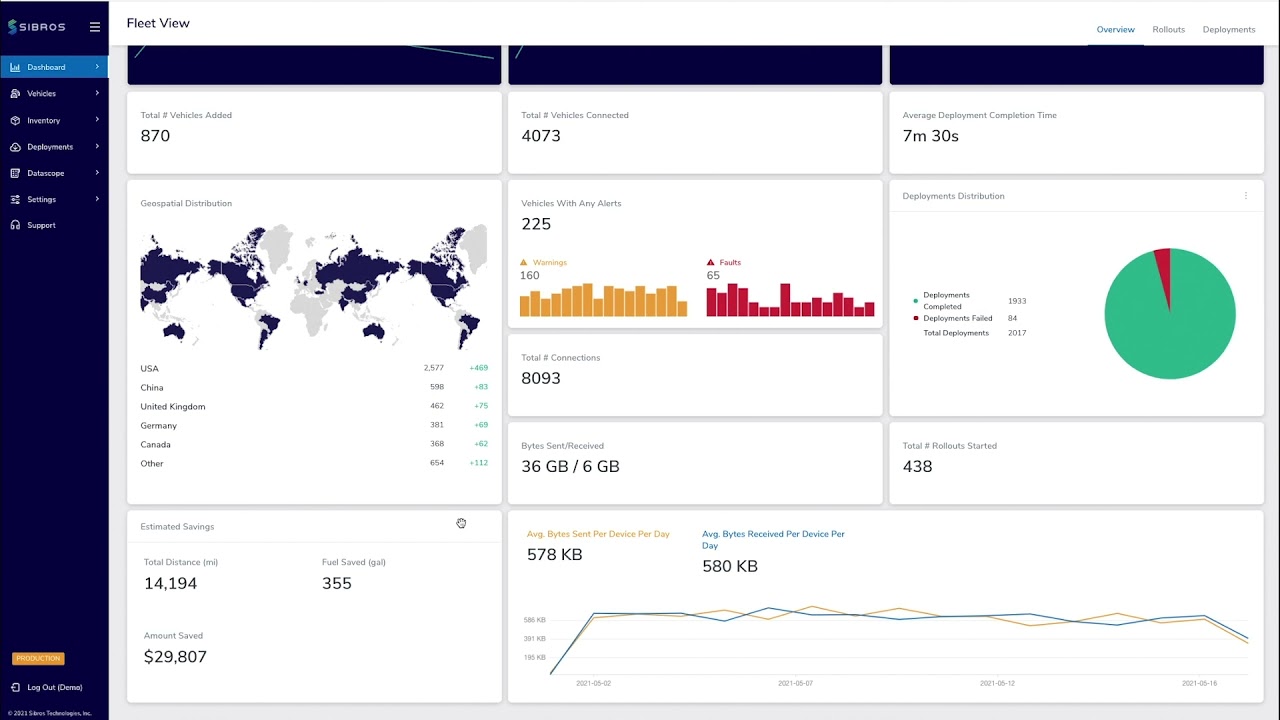Click the red Deployments Failed legend marker
Image resolution: width=1280 pixels, height=720 pixels.
[x=915, y=318]
